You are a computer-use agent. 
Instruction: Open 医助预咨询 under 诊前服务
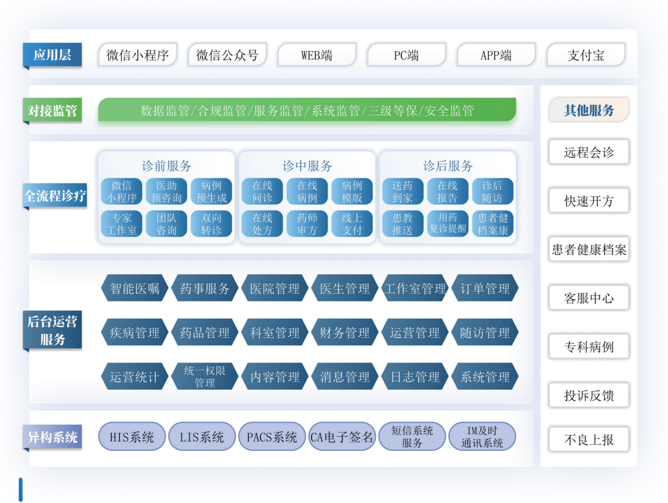click(165, 192)
